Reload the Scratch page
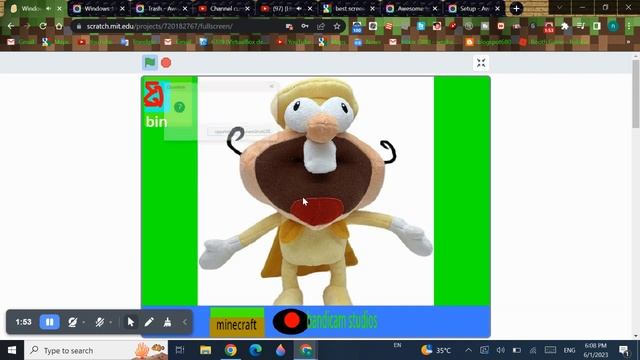640x360 pixels. coord(43,26)
